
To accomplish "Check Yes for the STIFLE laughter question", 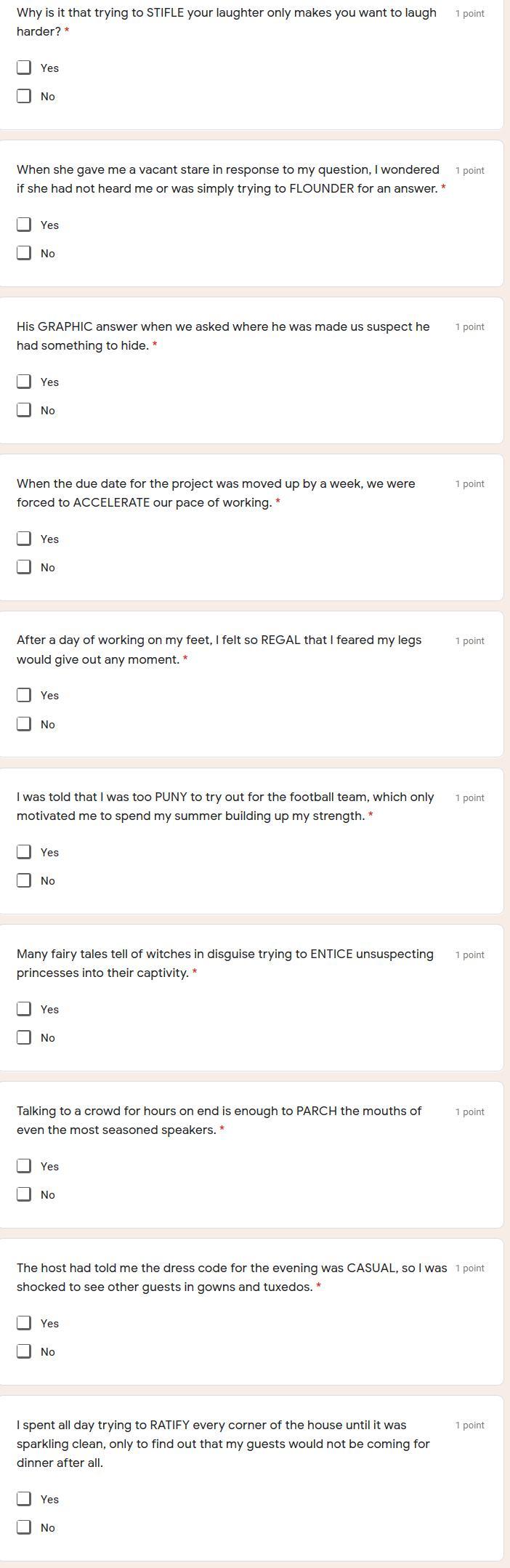I will [24, 68].
